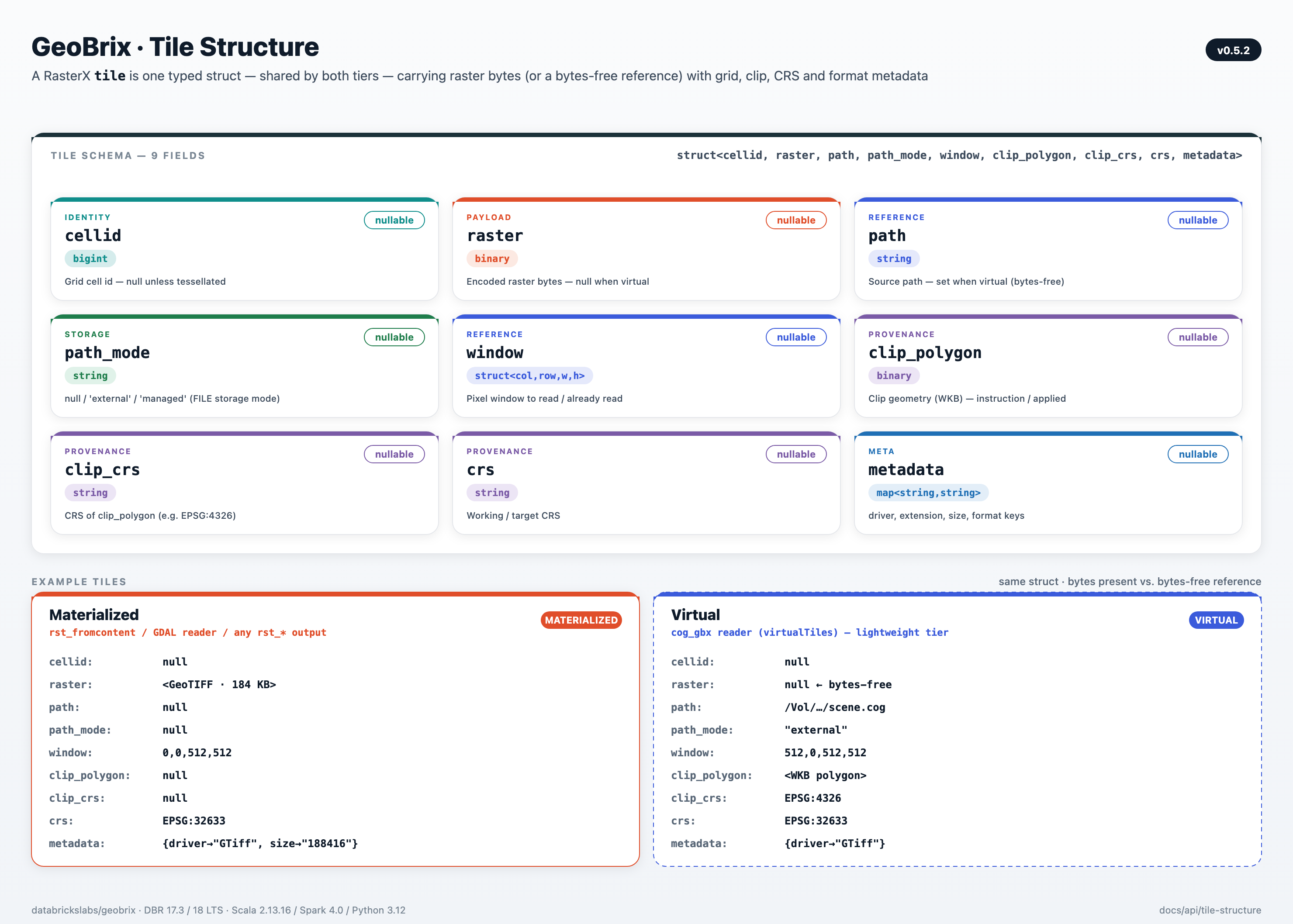Viewport: 1293px width, 924px height.
Task: Click the docs/api/tile-structure footer text
Action: click(1210, 910)
